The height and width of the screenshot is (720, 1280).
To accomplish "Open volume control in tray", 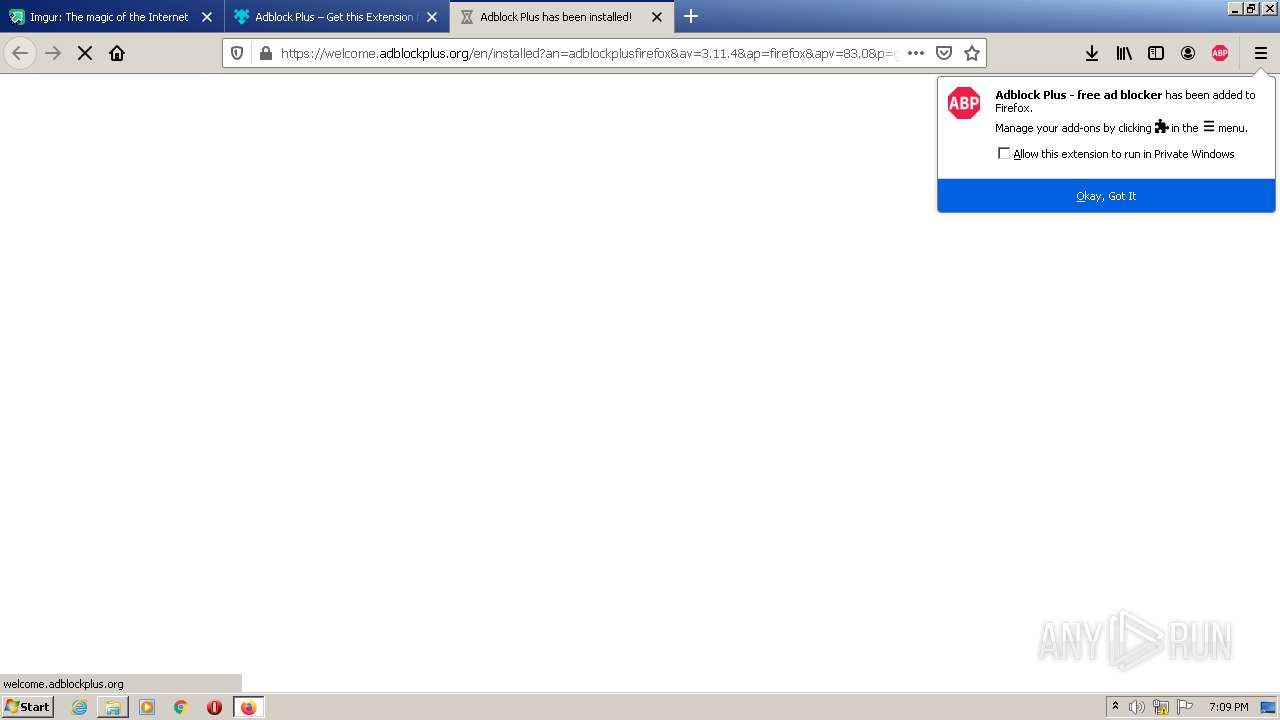I will (1137, 707).
